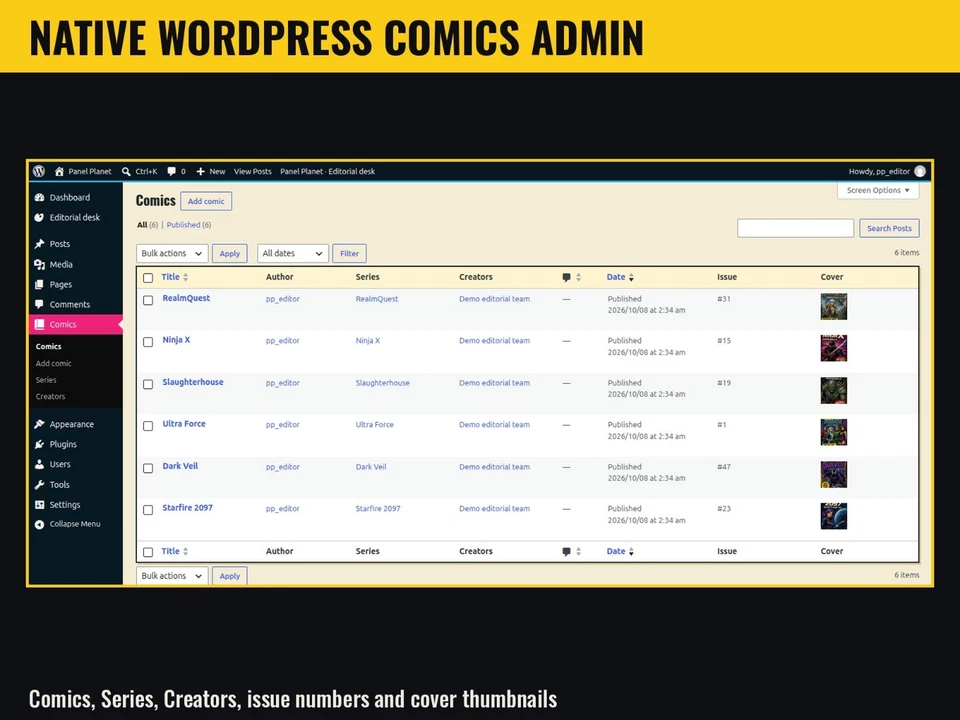Viewport: 960px width, 720px height.
Task: Open the Dark Veil cover thumbnail
Action: pyautogui.click(x=833, y=474)
